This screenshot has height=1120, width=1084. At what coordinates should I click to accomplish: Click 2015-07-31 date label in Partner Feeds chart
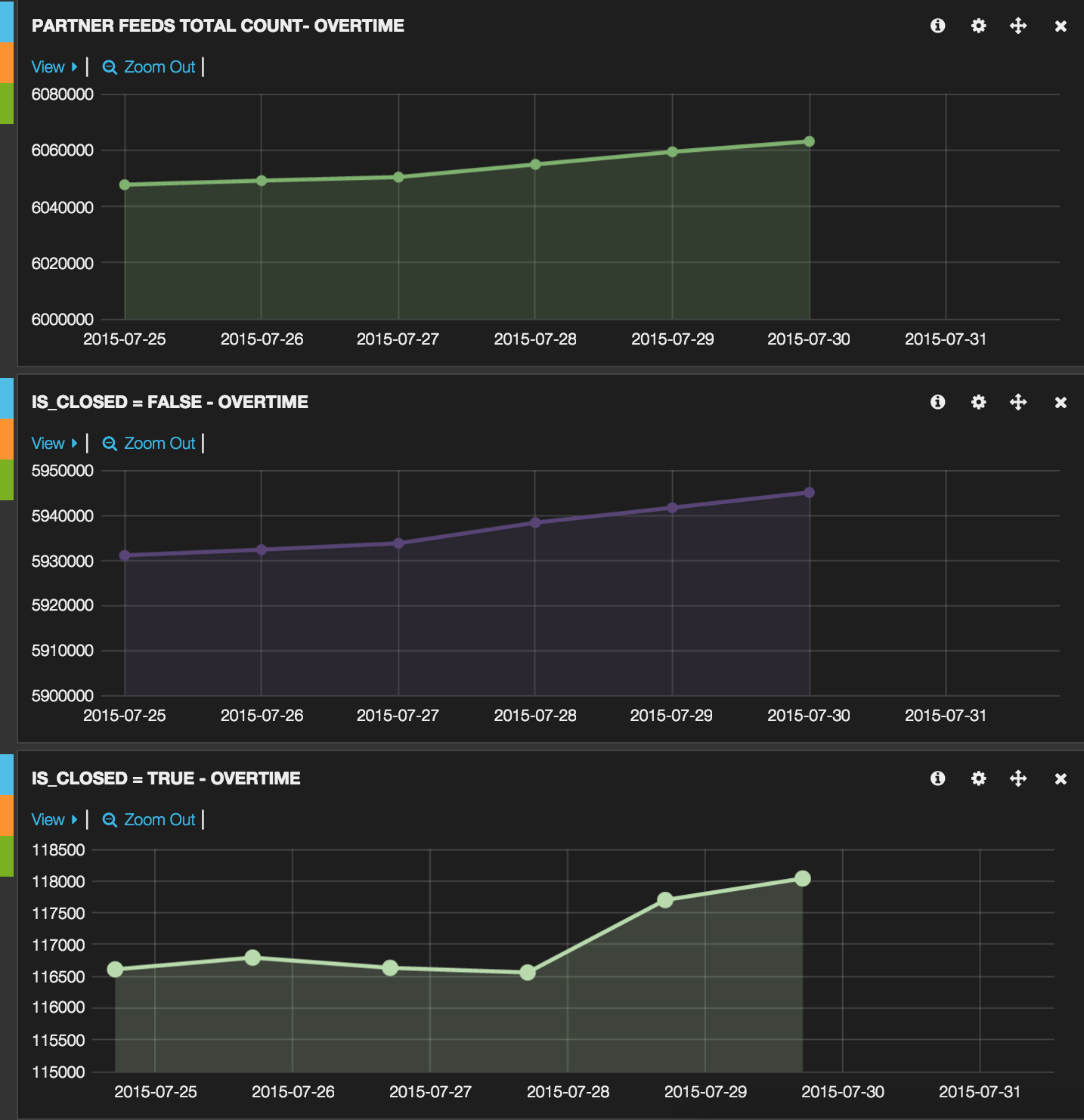point(946,339)
